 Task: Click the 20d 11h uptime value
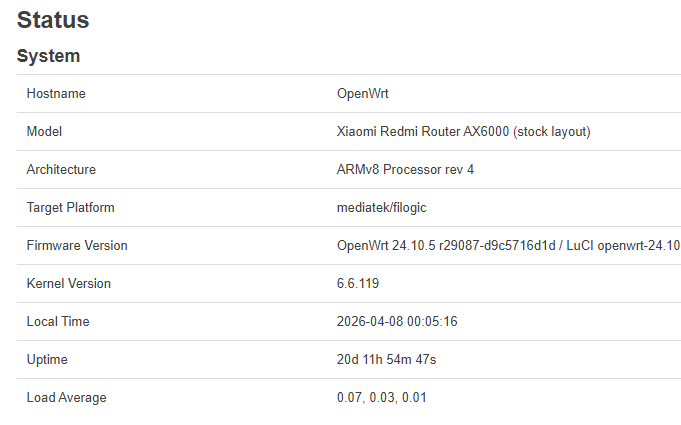pos(386,359)
